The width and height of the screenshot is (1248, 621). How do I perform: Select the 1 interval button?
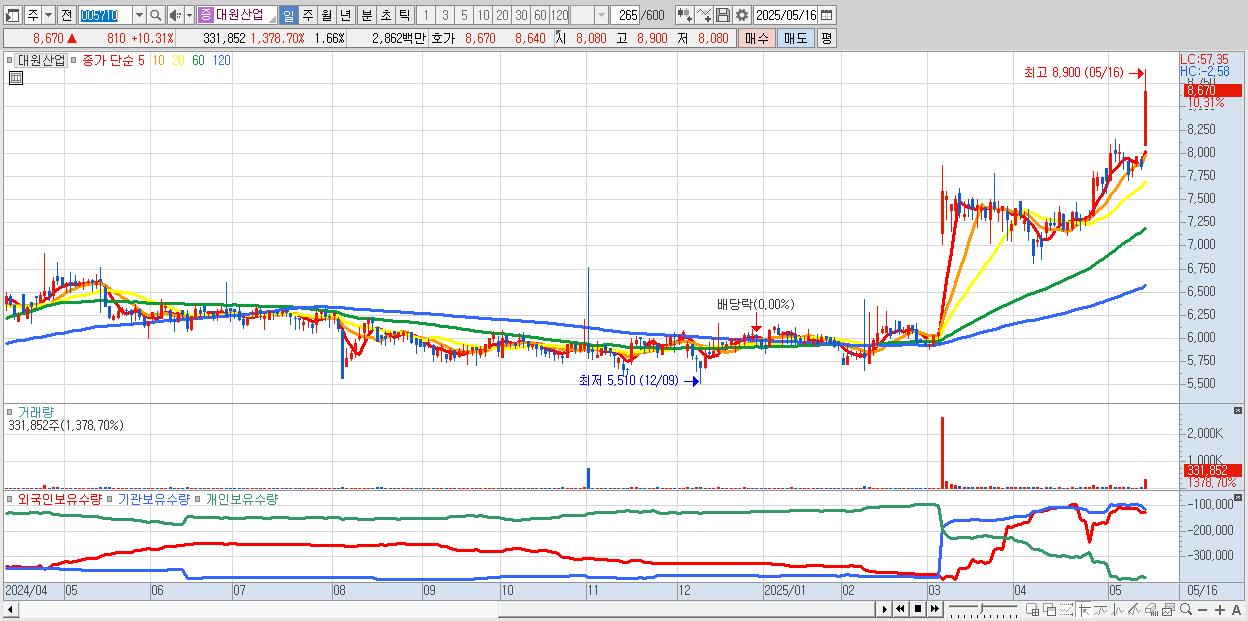425,15
